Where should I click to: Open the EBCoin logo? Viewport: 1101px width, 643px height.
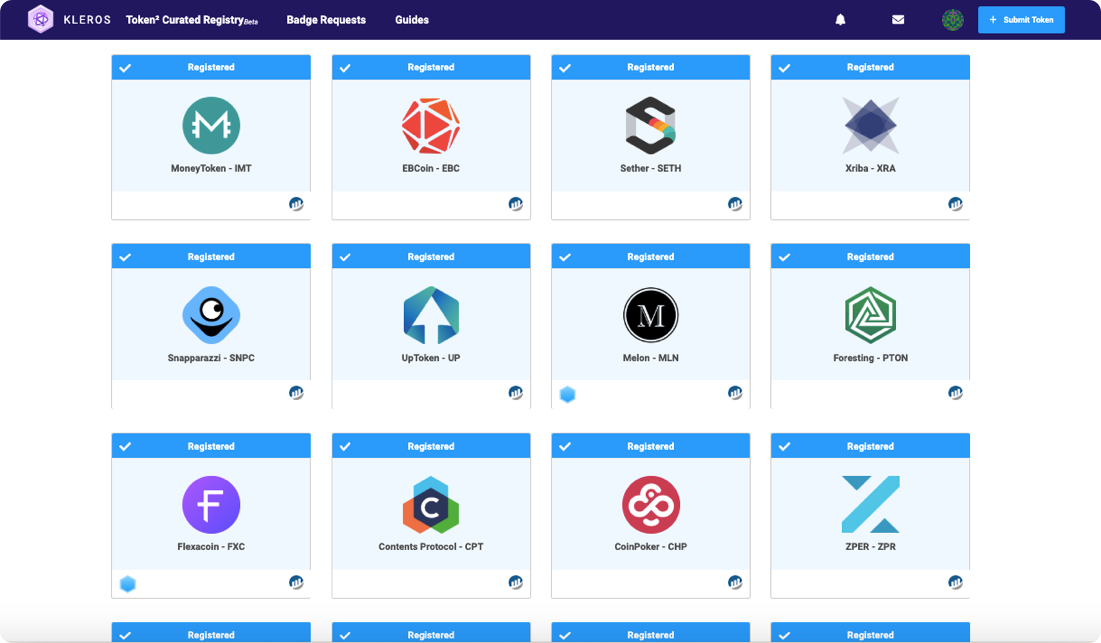431,126
